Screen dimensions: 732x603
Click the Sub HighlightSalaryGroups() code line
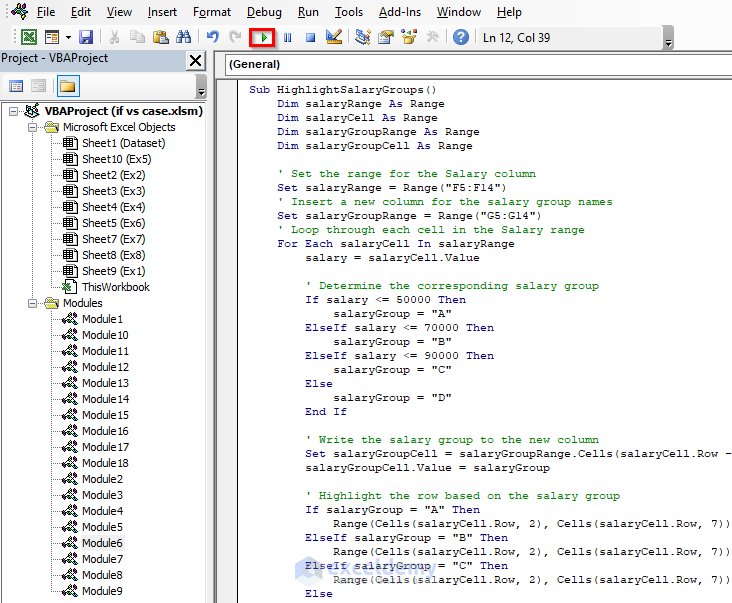coord(342,90)
